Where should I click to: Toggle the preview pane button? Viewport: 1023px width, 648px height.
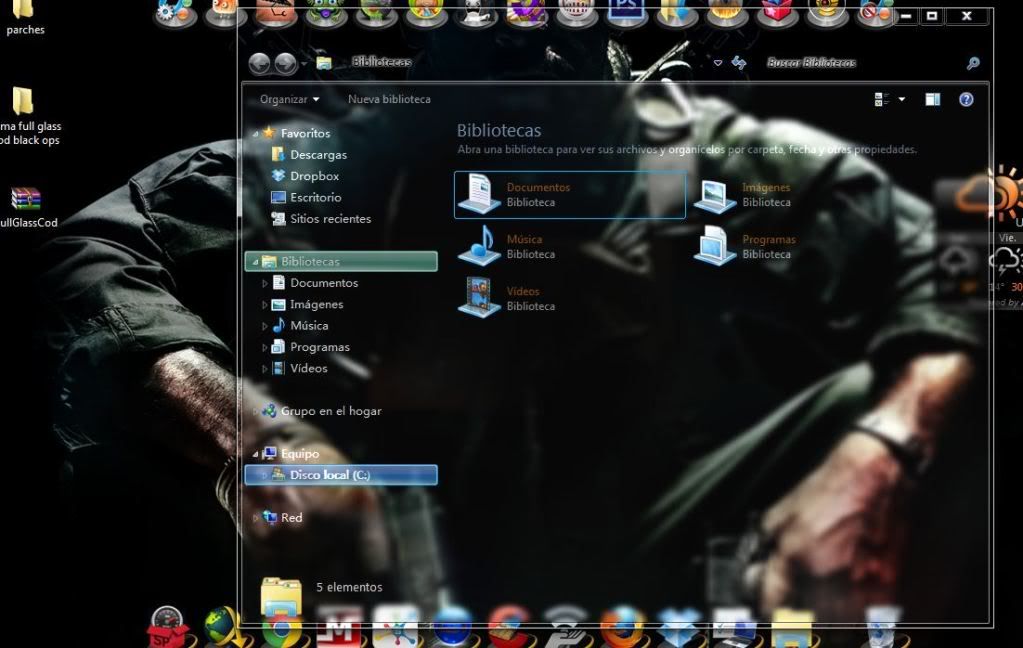click(x=933, y=99)
